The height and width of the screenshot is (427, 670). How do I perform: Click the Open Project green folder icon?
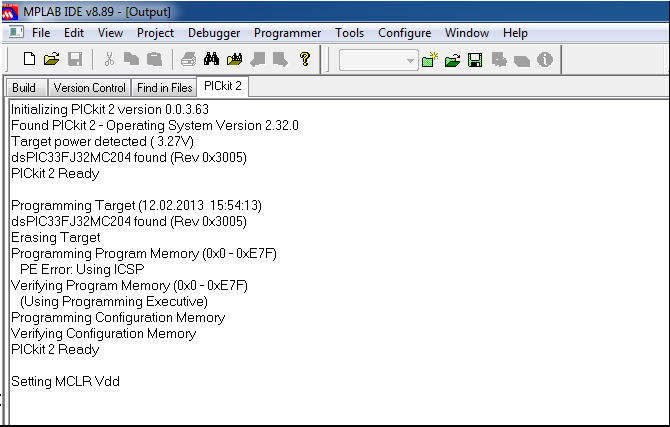point(453,60)
